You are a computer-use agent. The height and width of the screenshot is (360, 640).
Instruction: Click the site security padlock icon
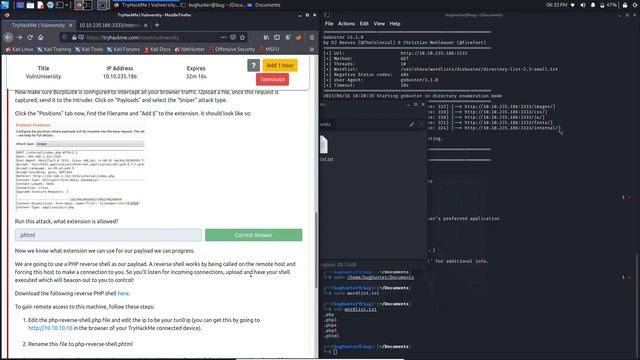pos(74,37)
